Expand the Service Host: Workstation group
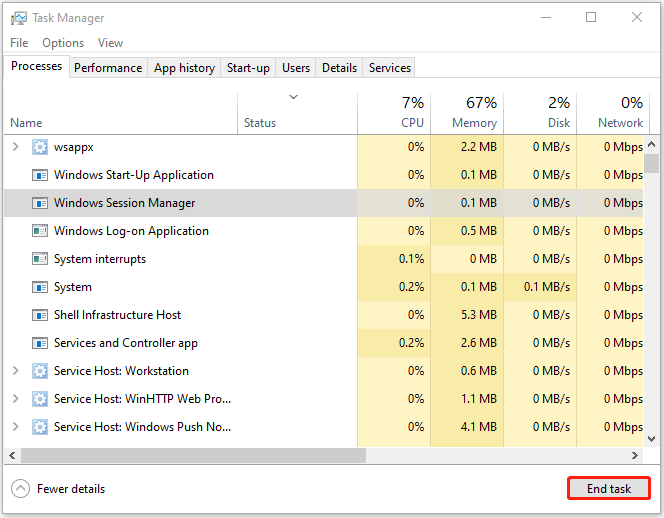 click(16, 371)
